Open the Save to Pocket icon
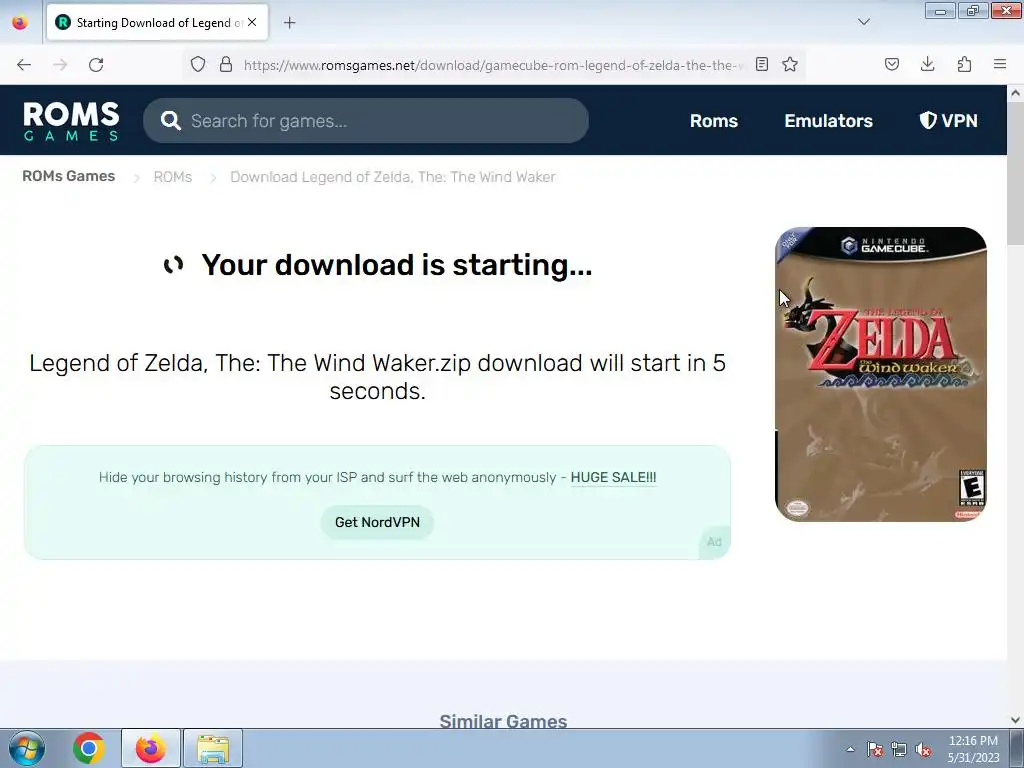The height and width of the screenshot is (768, 1024). point(892,65)
